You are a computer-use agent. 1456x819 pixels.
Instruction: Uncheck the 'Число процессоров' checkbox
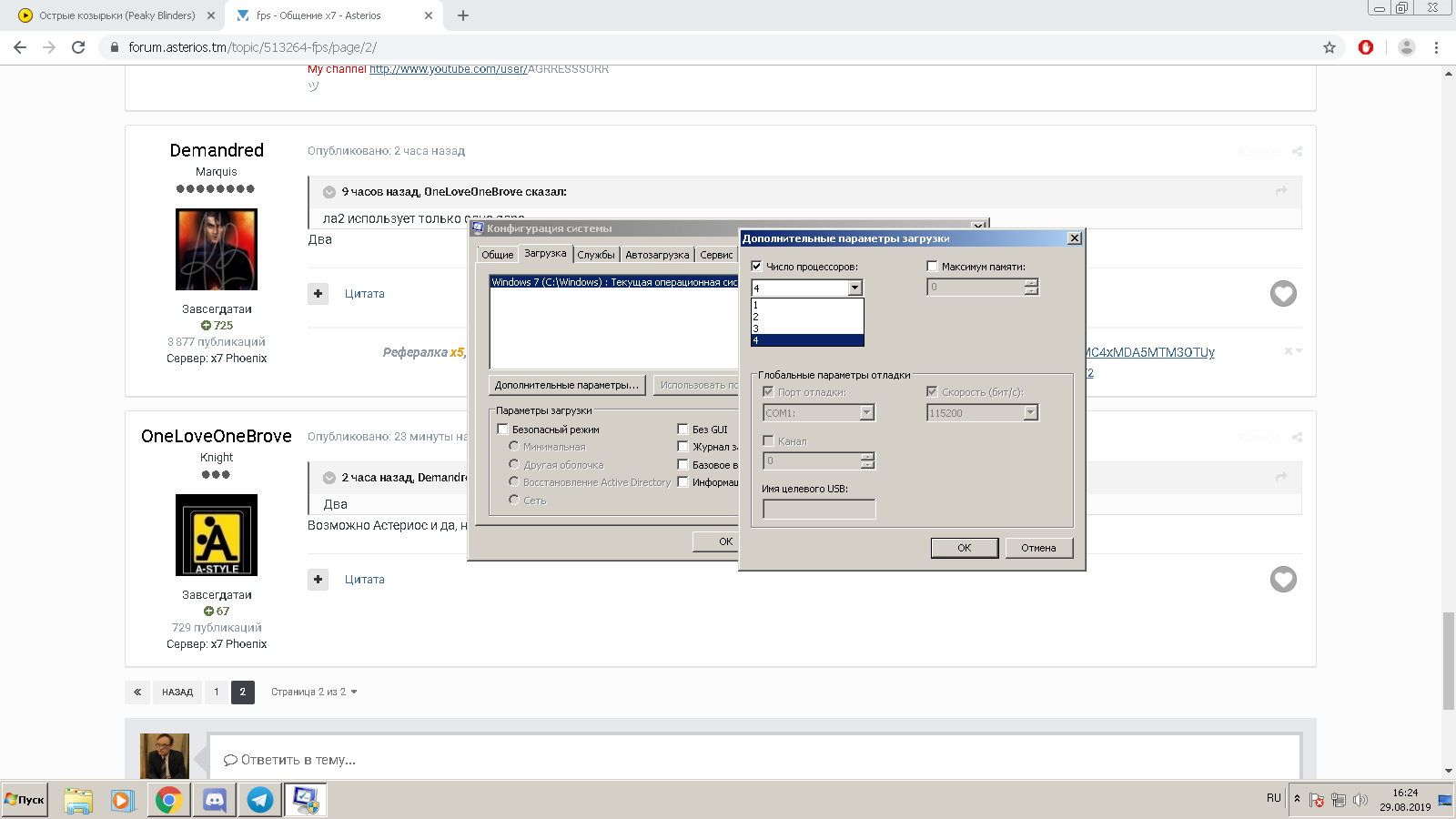click(x=756, y=267)
